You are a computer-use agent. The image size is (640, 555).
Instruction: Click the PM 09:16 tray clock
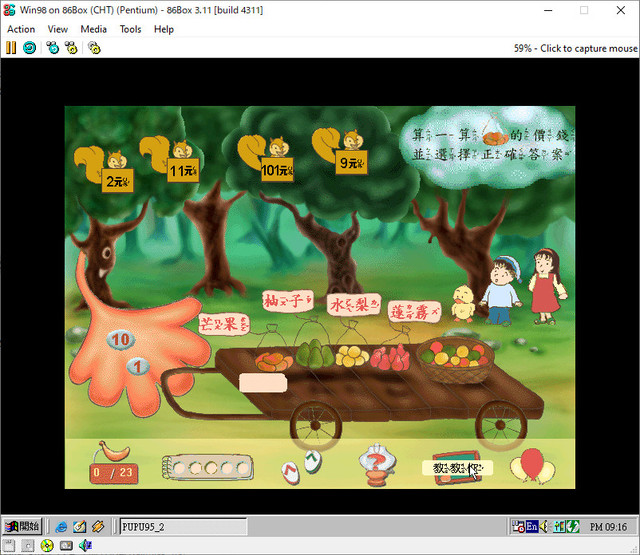coord(608,527)
